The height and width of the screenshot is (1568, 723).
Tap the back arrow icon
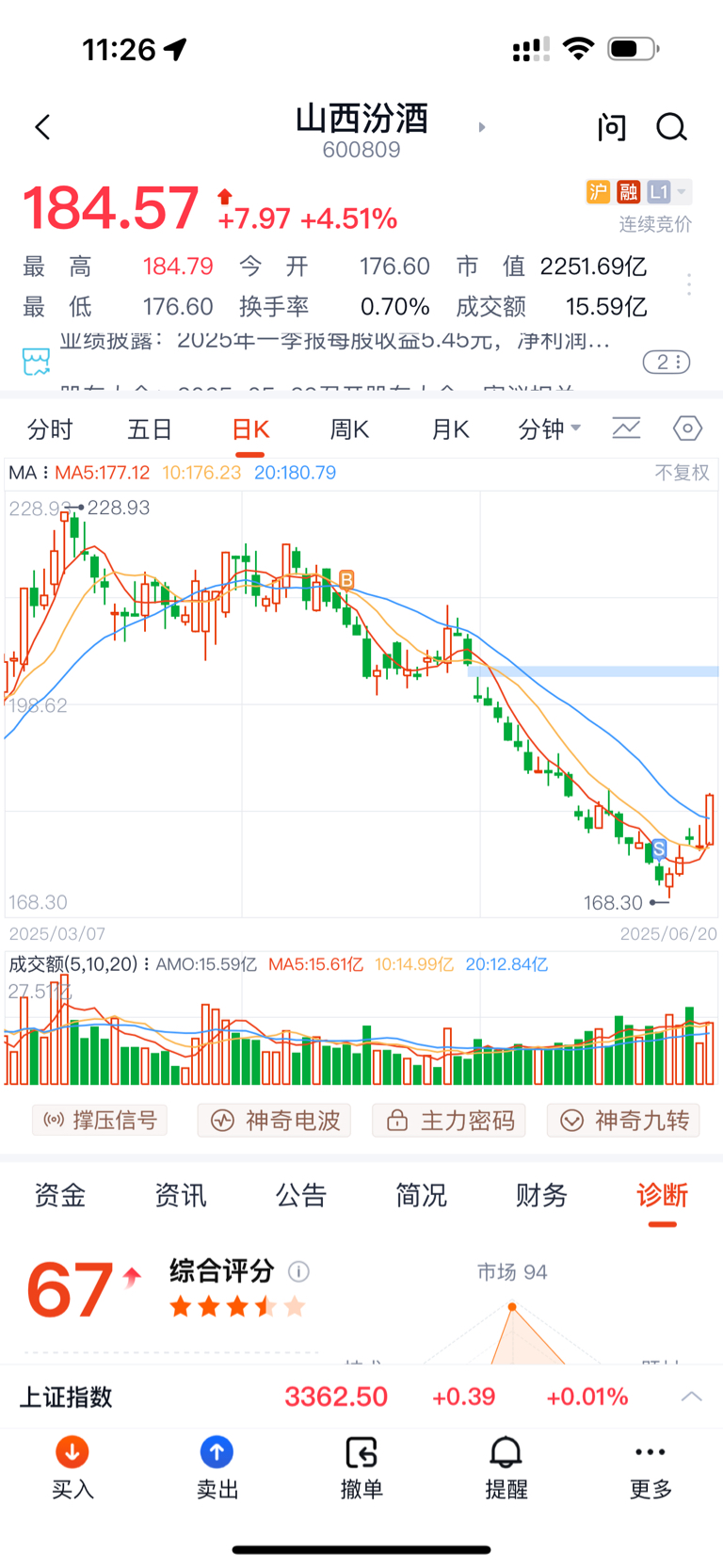(x=42, y=127)
